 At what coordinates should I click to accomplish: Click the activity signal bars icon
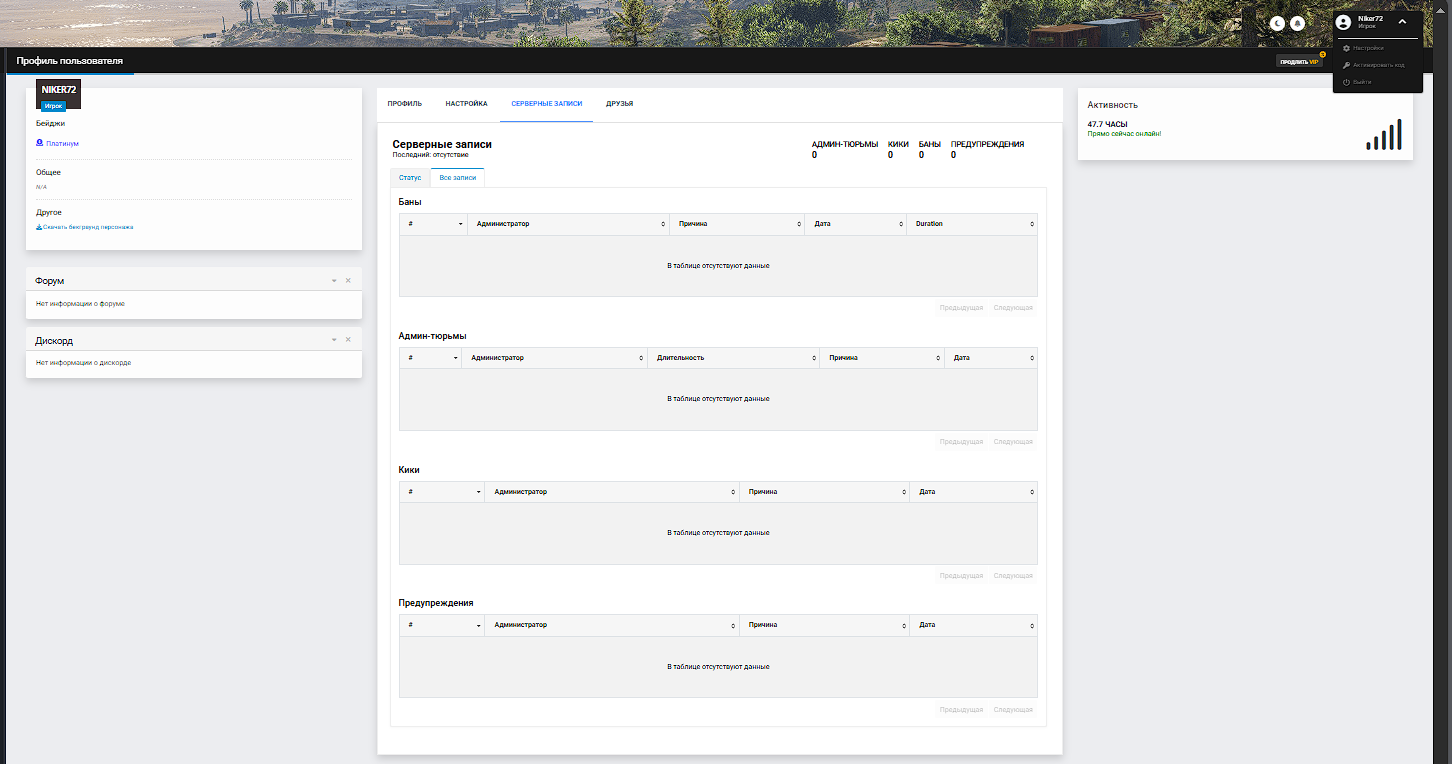pos(1384,134)
